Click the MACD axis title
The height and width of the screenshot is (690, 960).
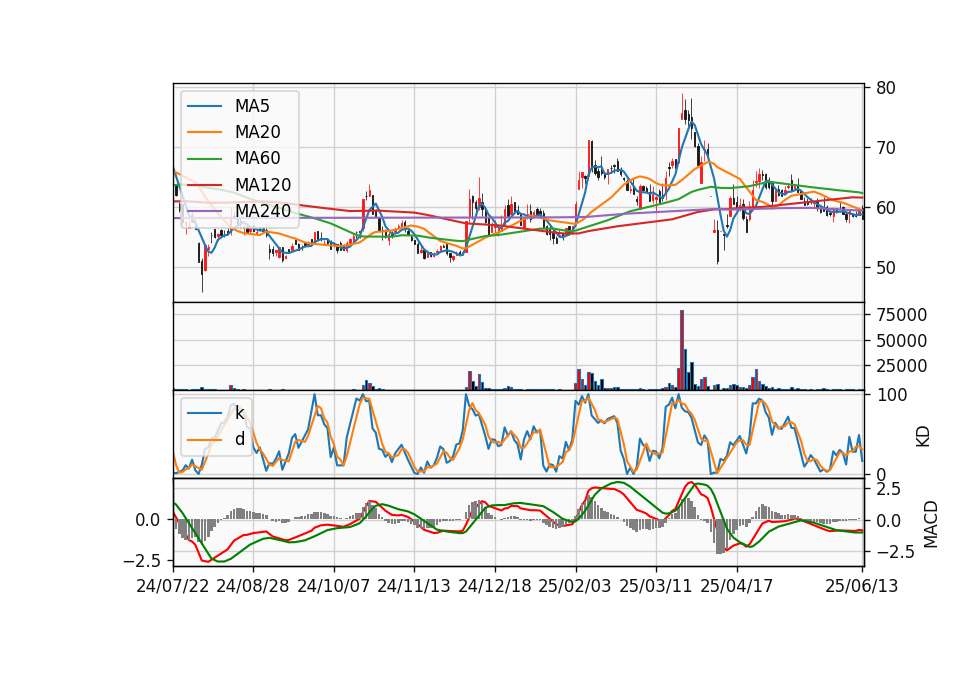[x=931, y=524]
